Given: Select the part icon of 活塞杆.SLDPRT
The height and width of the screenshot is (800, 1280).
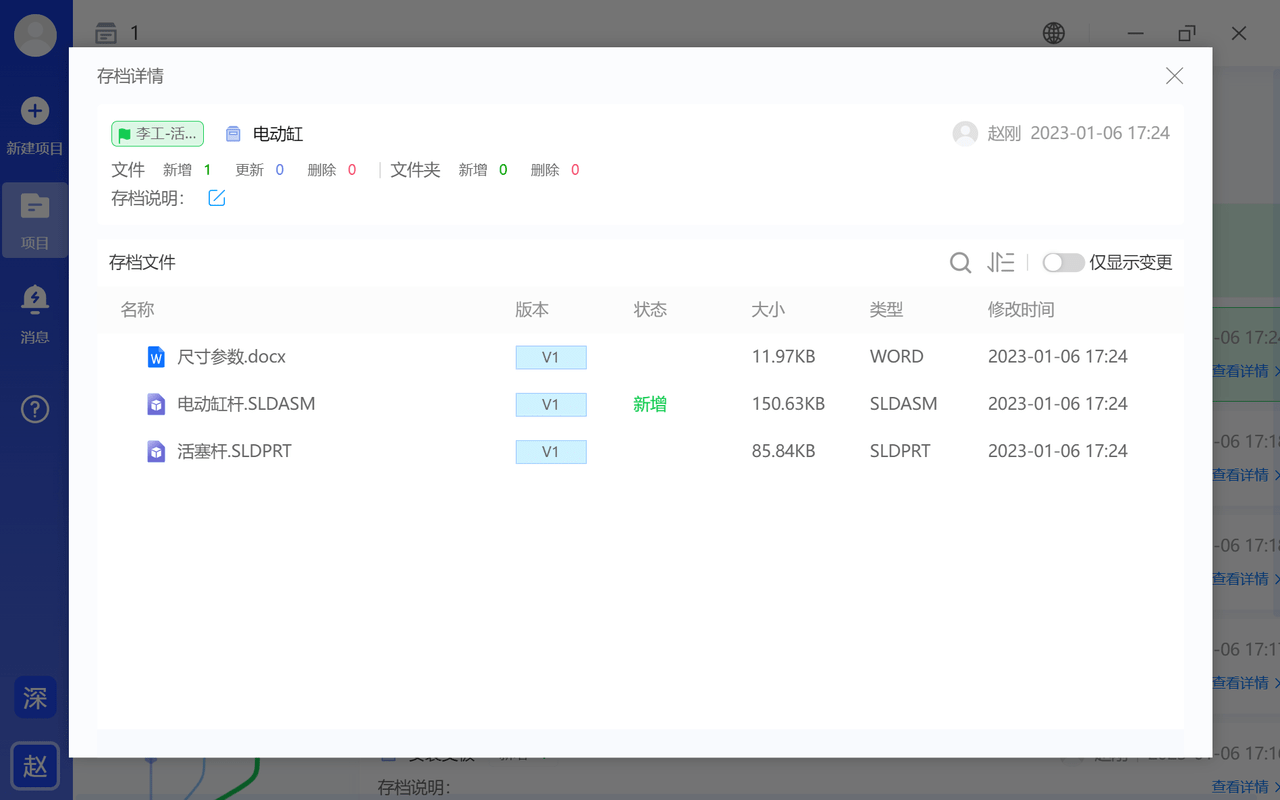Looking at the screenshot, I should pos(156,451).
